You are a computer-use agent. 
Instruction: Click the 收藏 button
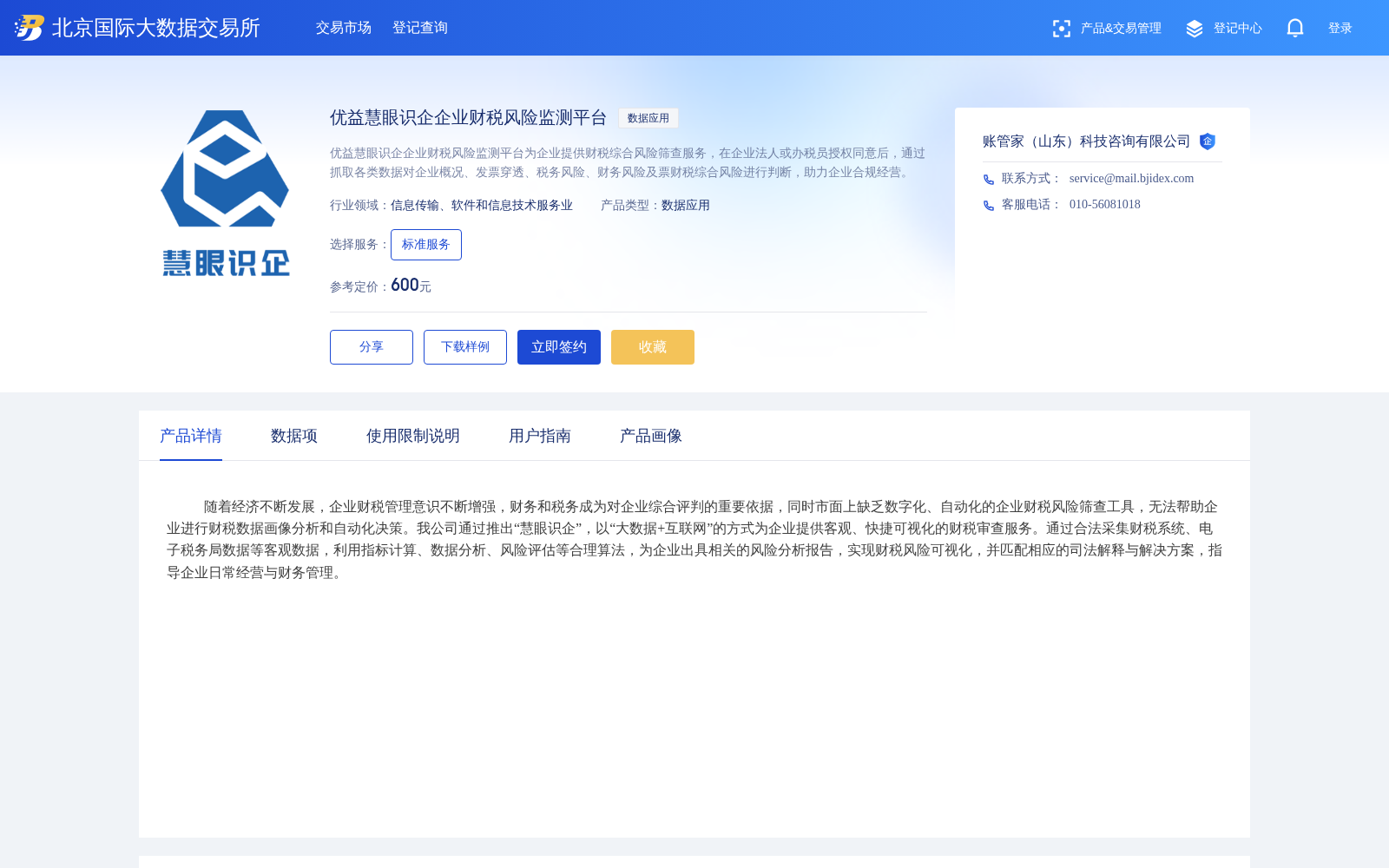[x=653, y=347]
